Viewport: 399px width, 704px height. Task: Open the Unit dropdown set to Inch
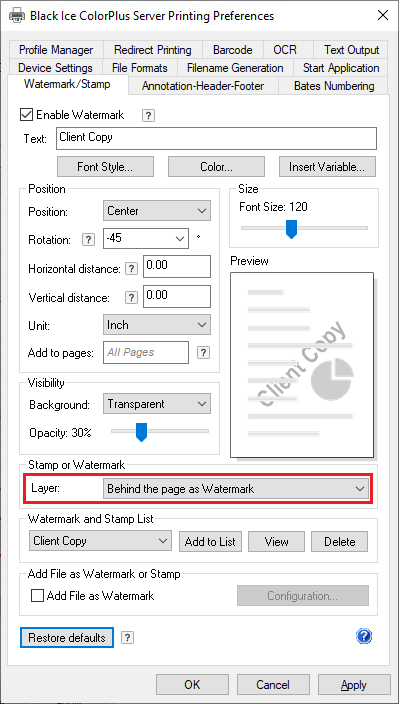click(x=157, y=325)
